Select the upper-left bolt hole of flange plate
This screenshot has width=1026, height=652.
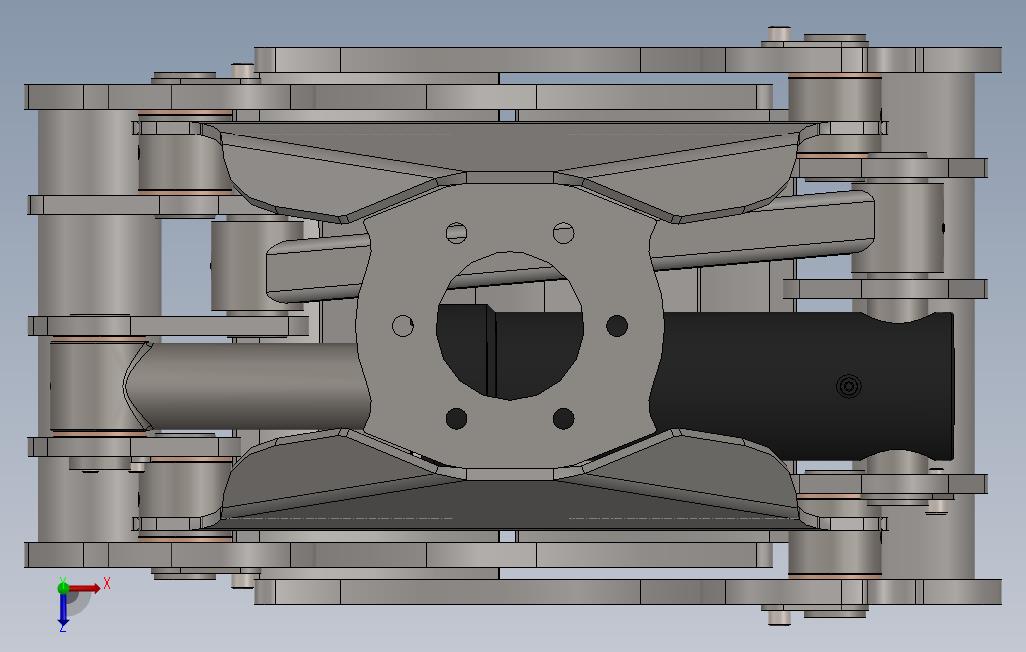pos(457,232)
